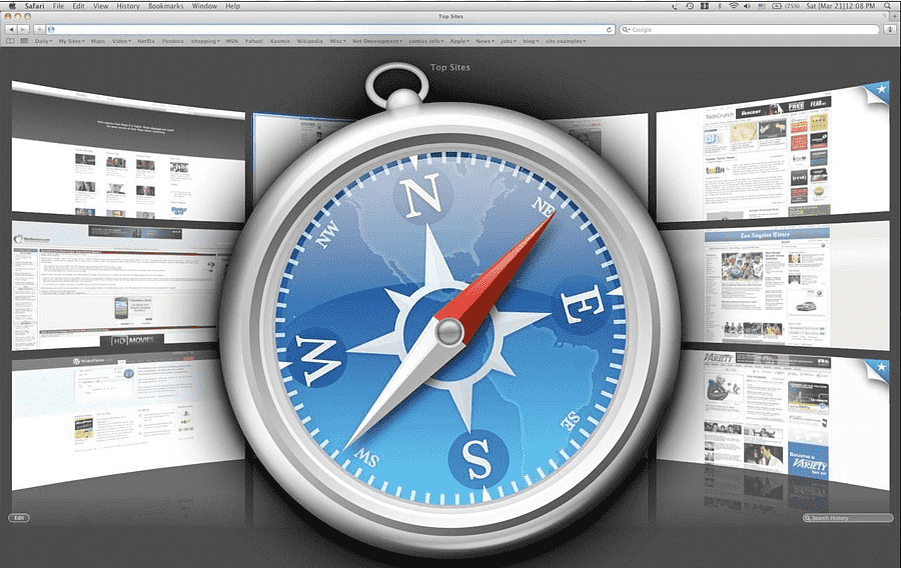Screen dimensions: 901x568
Task: Open the Pandora bookmark
Action: pos(172,41)
